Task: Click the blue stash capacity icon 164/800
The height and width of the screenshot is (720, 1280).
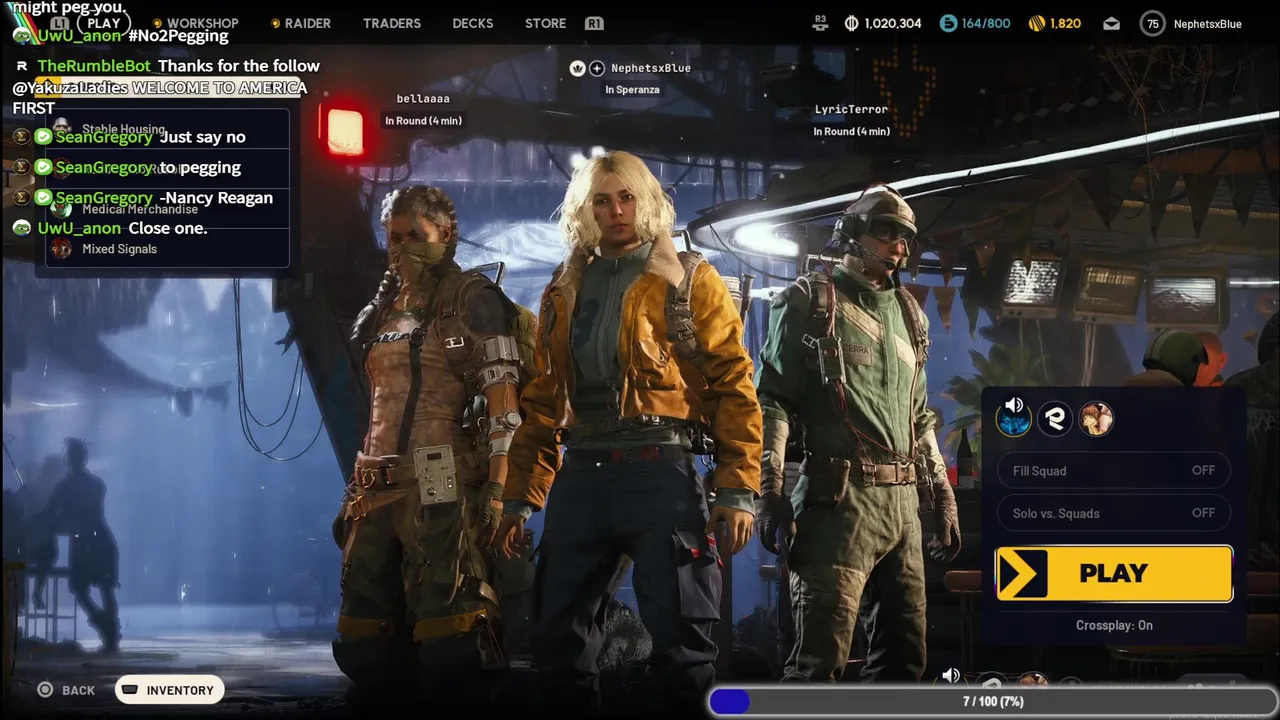Action: (x=948, y=23)
